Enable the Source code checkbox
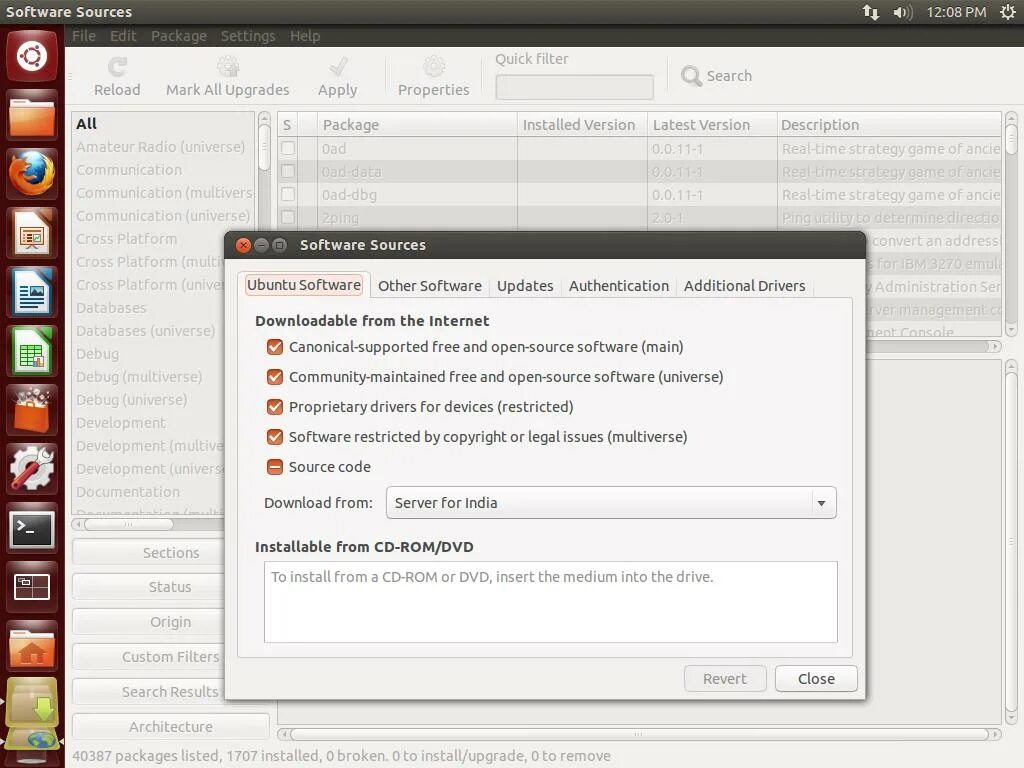 [x=275, y=466]
